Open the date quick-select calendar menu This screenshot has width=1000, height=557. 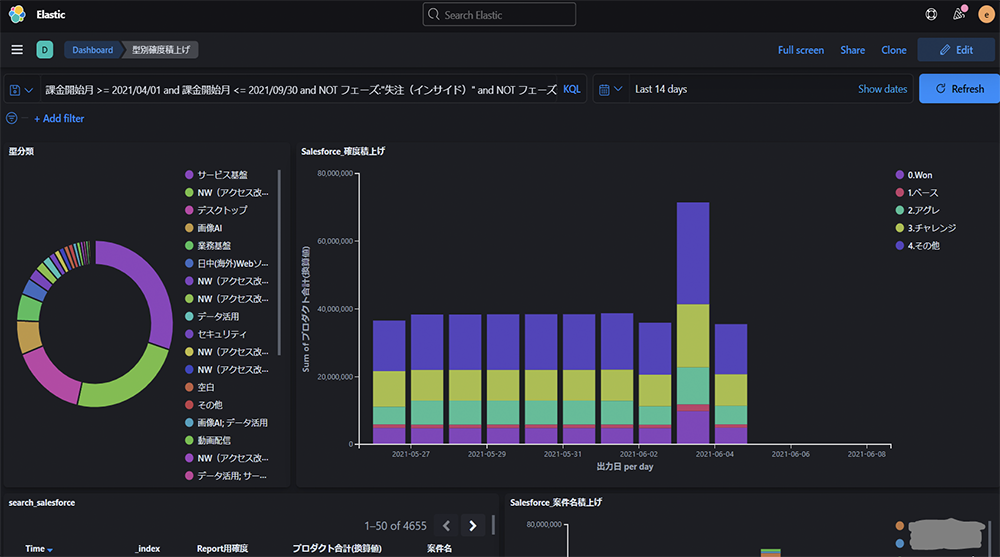(x=610, y=89)
